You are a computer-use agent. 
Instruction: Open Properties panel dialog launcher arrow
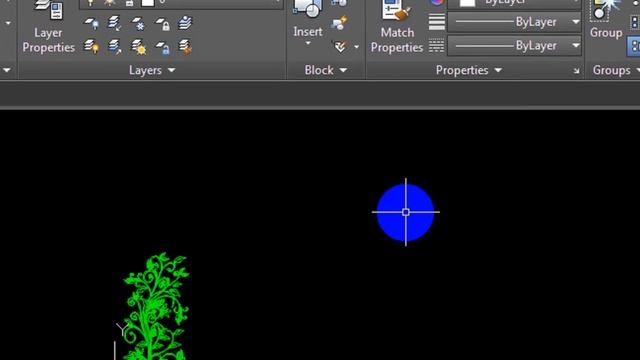point(576,71)
